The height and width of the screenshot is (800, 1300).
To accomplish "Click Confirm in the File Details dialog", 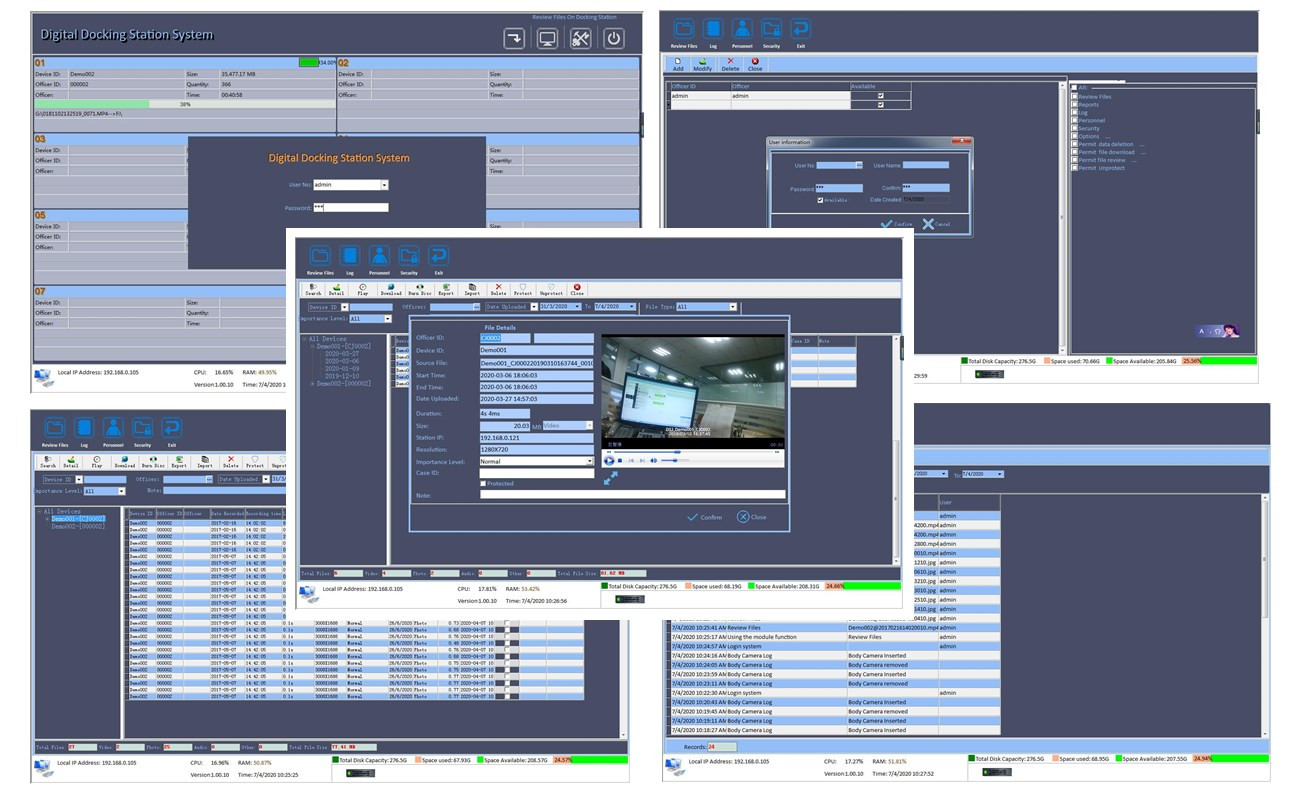I will coord(704,517).
